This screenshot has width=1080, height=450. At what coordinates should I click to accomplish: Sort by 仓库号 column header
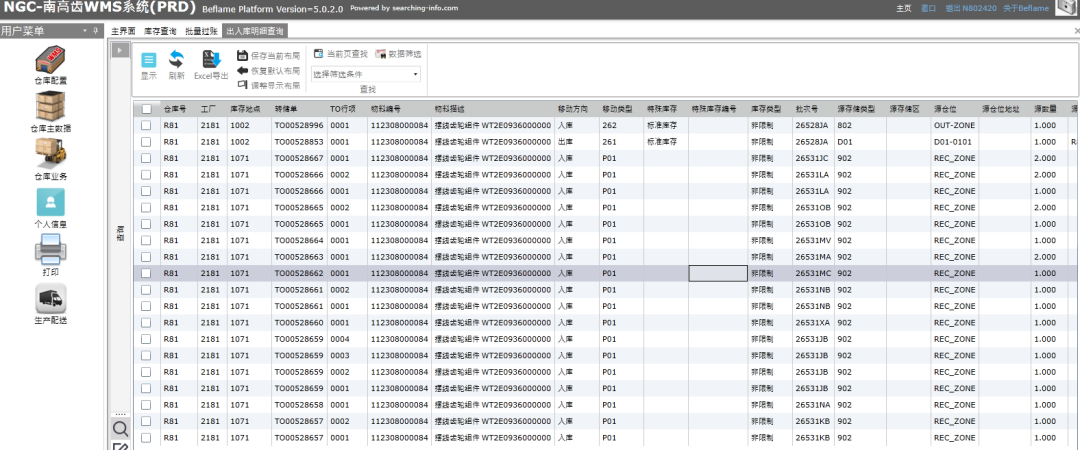pyautogui.click(x=178, y=109)
